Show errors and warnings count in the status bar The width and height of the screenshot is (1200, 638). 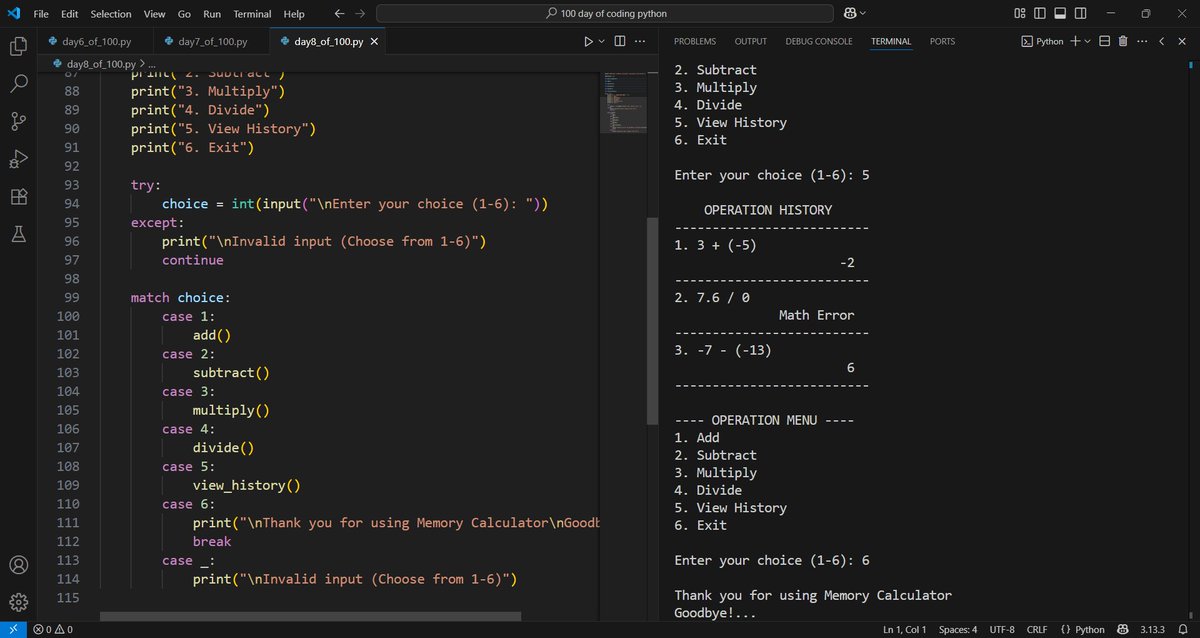coord(52,630)
